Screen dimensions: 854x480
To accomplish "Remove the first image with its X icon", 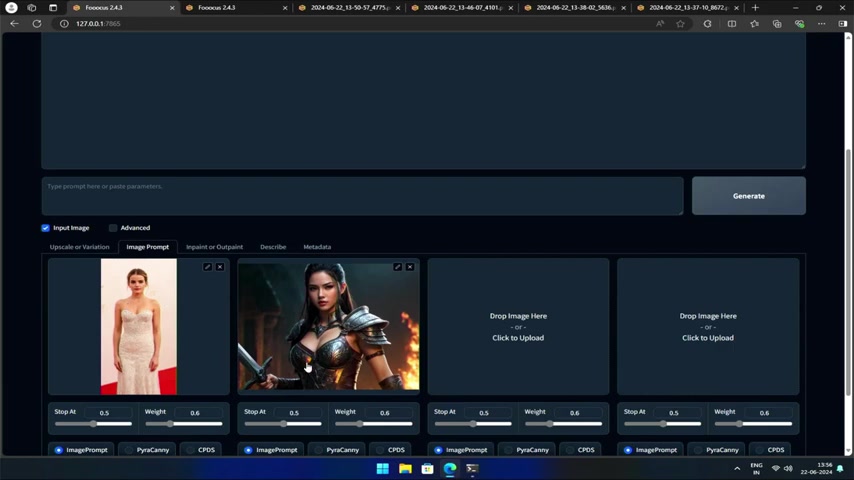I will pos(220,267).
